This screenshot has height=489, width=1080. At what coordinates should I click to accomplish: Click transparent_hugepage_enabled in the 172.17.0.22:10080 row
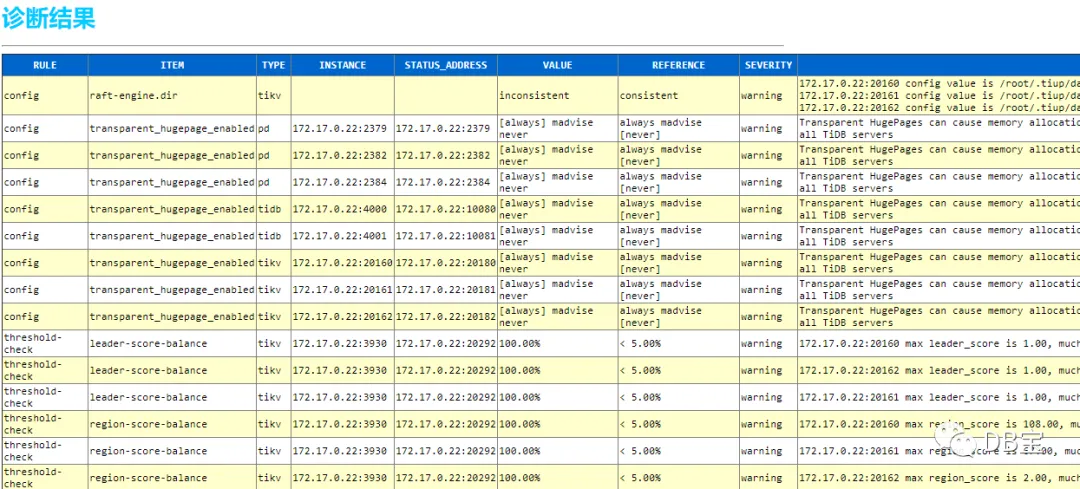pos(172,209)
